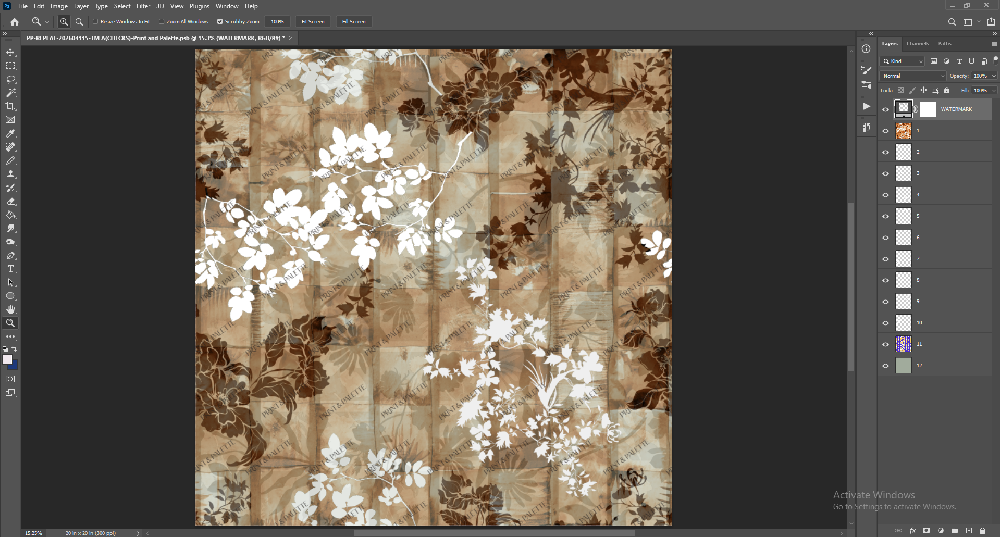Screen dimensions: 1000x537
Task: Select the Clone Stamp tool
Action: pos(10,174)
